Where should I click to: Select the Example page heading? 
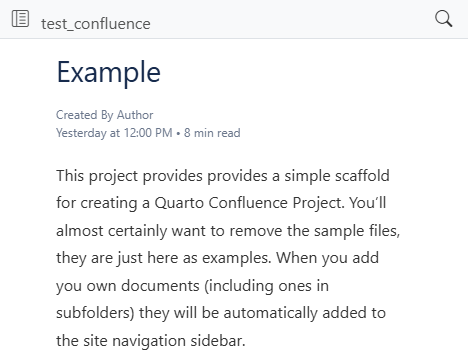point(109,73)
